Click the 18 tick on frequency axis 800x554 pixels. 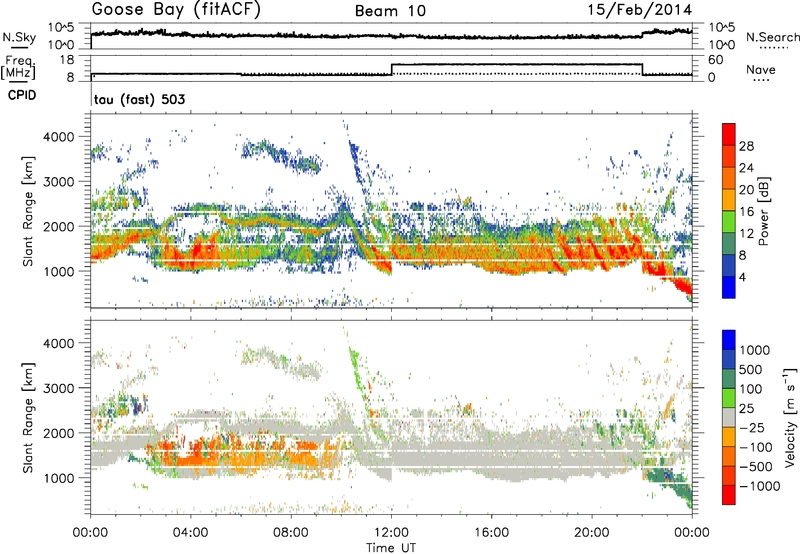(x=67, y=60)
